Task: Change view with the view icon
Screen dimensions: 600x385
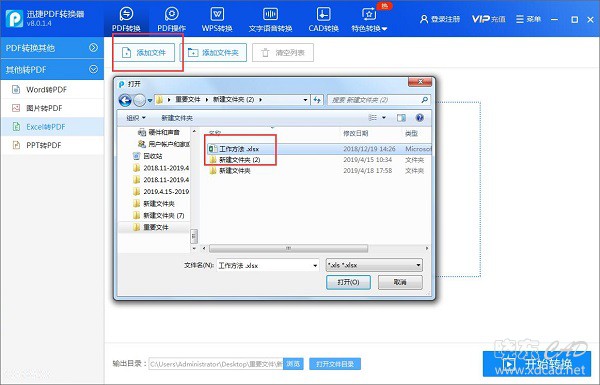Action: [x=373, y=118]
